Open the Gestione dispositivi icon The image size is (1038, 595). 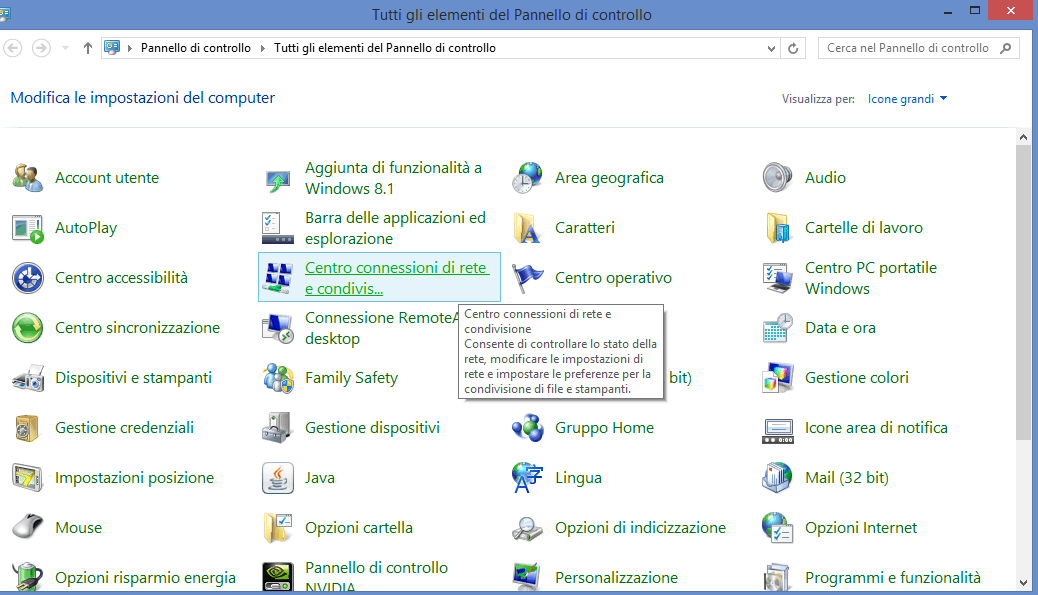click(x=278, y=428)
